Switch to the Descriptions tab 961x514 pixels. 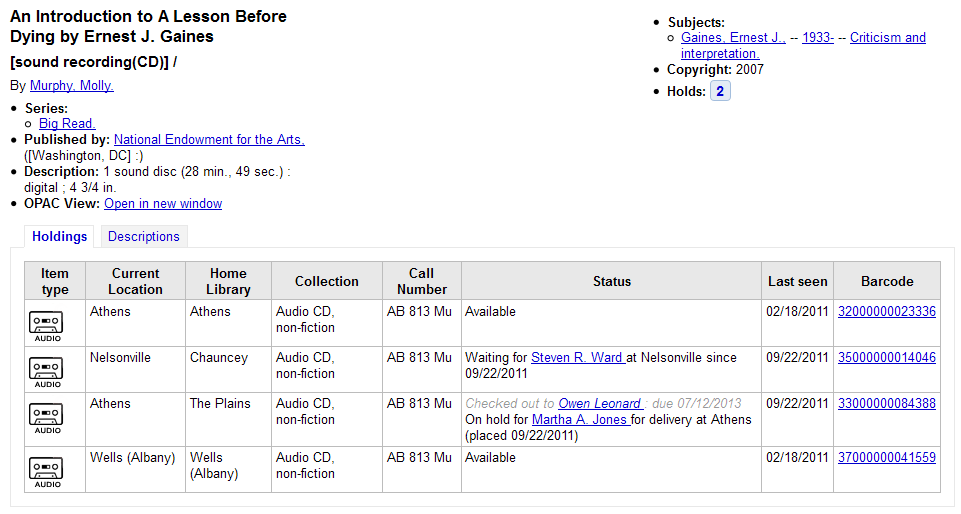point(144,237)
